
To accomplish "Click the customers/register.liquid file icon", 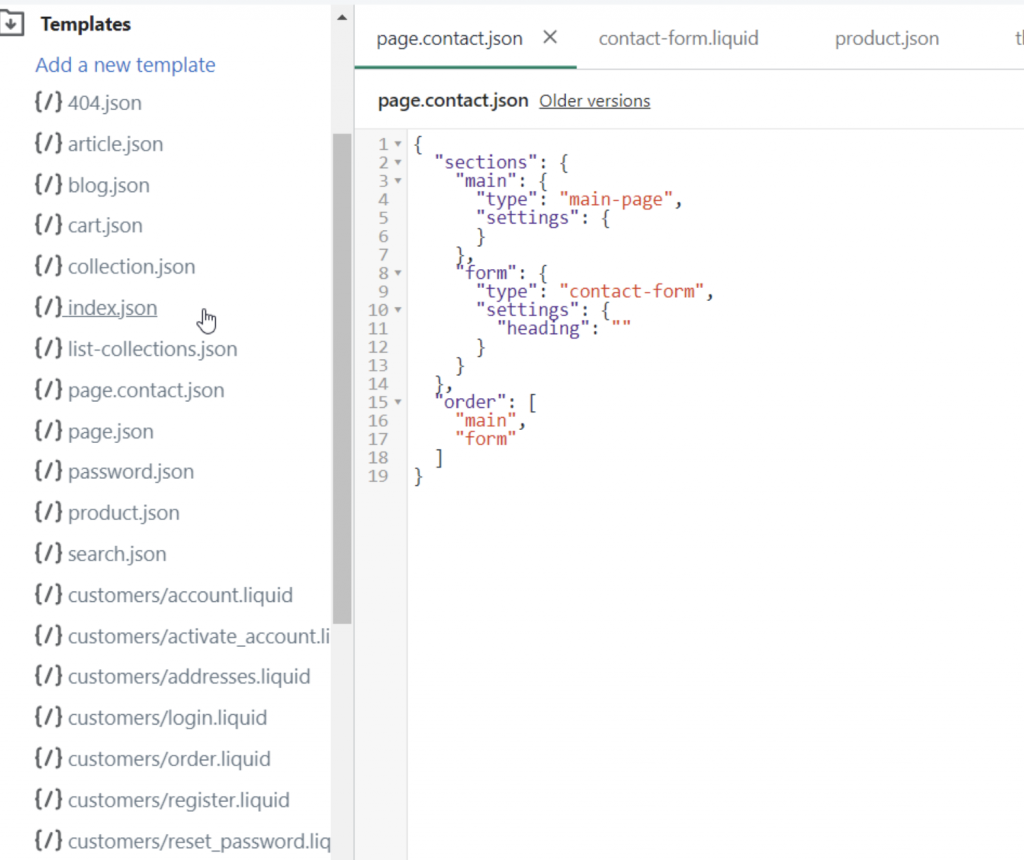I will pos(47,800).
